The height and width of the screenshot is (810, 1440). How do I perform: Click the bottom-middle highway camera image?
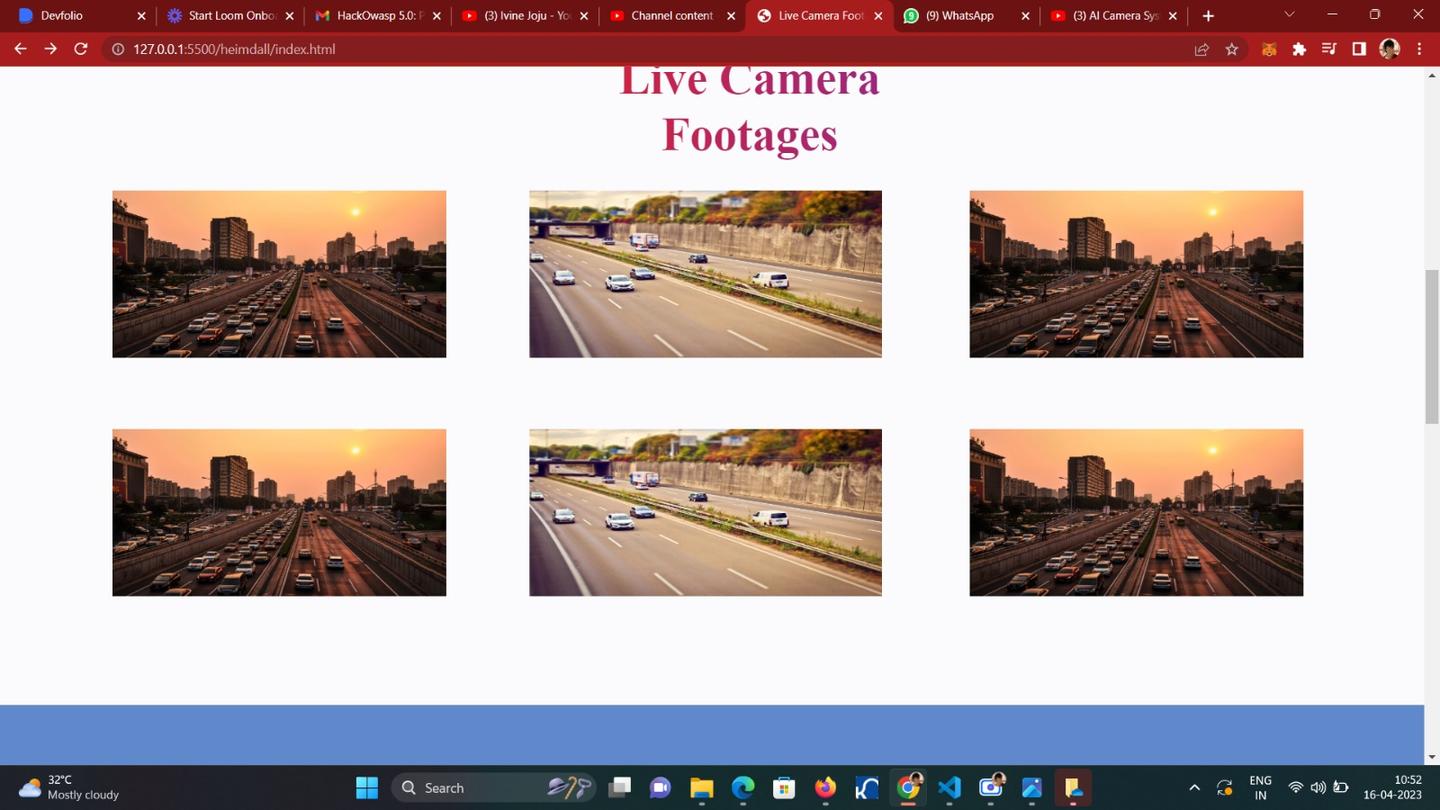(x=705, y=512)
